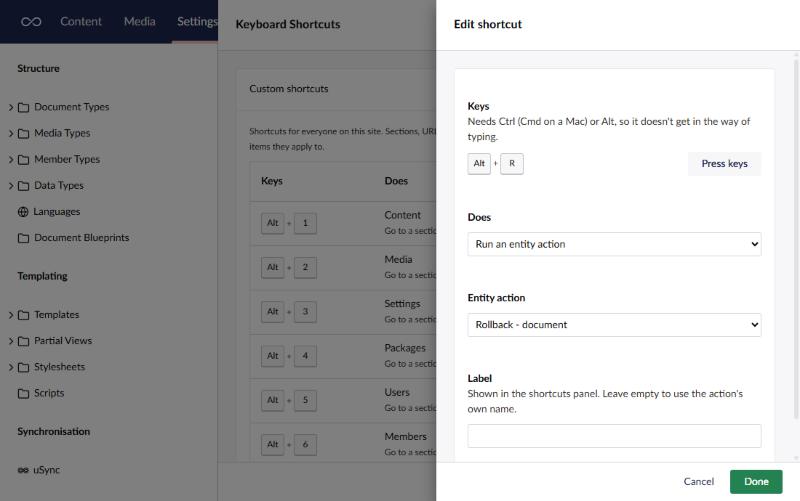Open the Media section tab
Screen dimensions: 800x501
click(139, 21)
